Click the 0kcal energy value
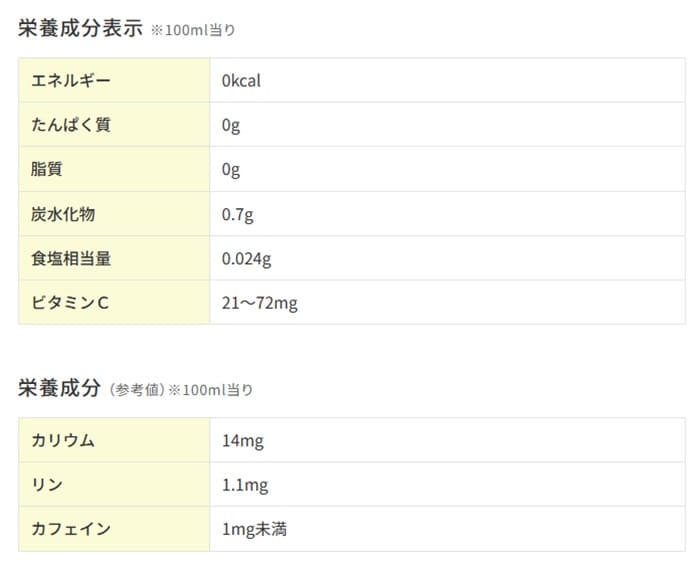This screenshot has height=565, width=700. [x=241, y=80]
